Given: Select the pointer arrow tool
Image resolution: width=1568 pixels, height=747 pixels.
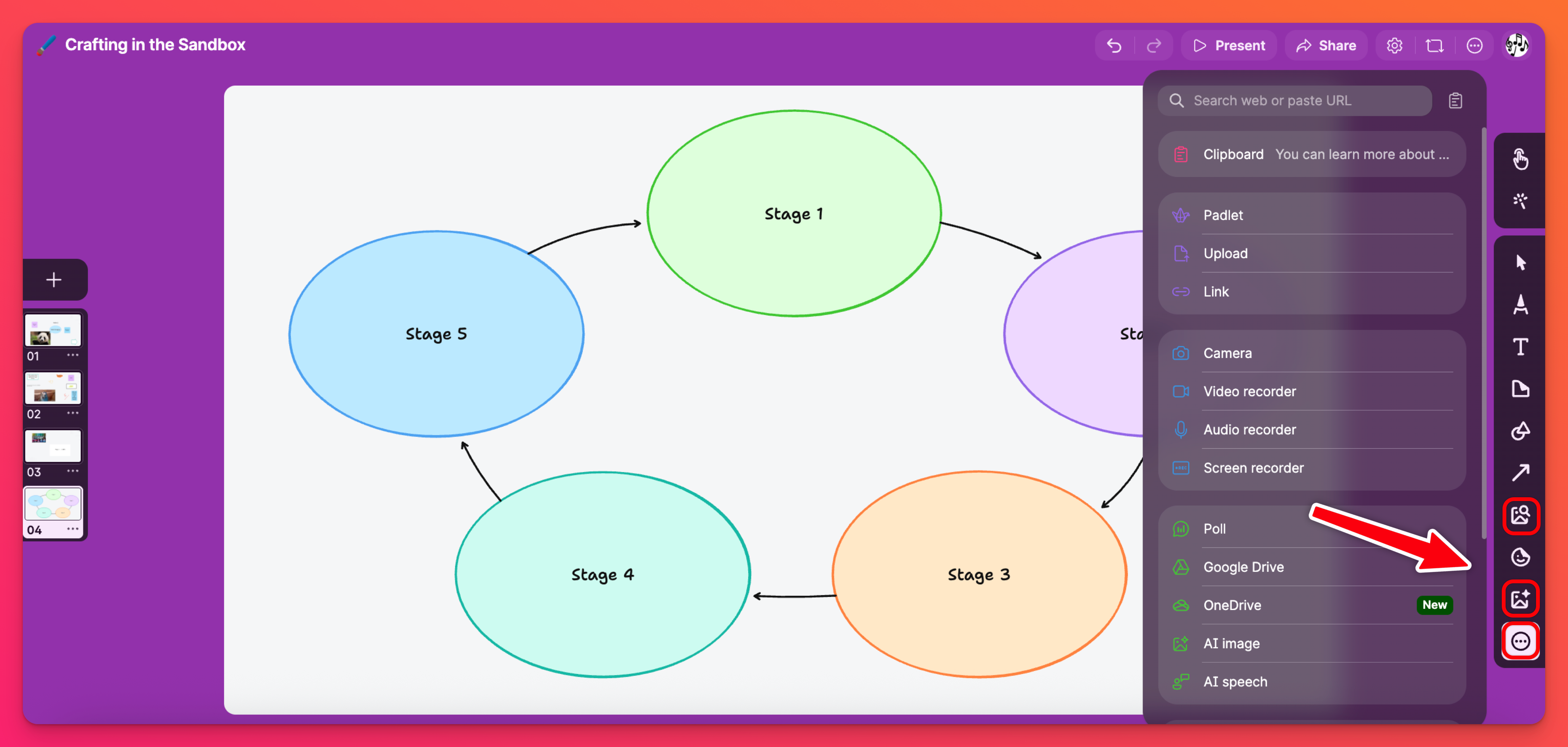Looking at the screenshot, I should click(x=1520, y=262).
